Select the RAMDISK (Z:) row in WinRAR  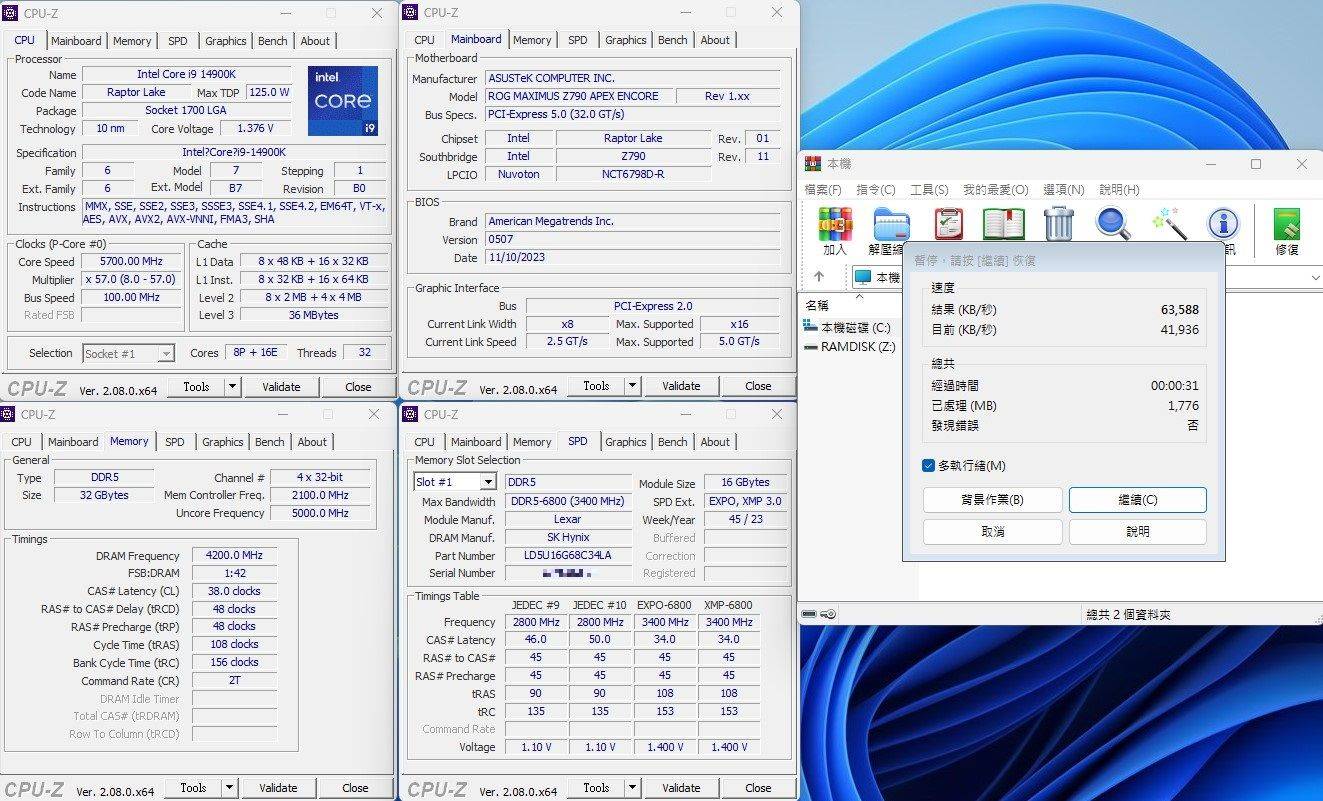tap(850, 347)
